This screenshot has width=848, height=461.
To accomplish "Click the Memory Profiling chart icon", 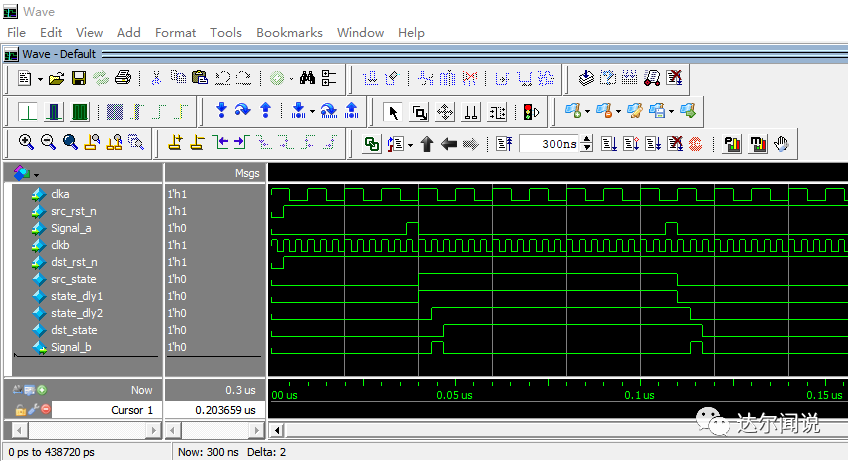I will (x=758, y=144).
